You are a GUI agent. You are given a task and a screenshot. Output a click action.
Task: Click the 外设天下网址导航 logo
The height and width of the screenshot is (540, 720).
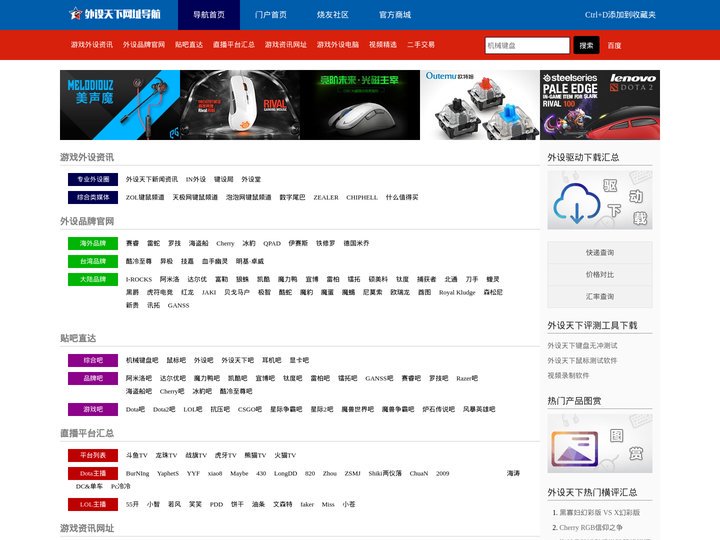tap(114, 14)
